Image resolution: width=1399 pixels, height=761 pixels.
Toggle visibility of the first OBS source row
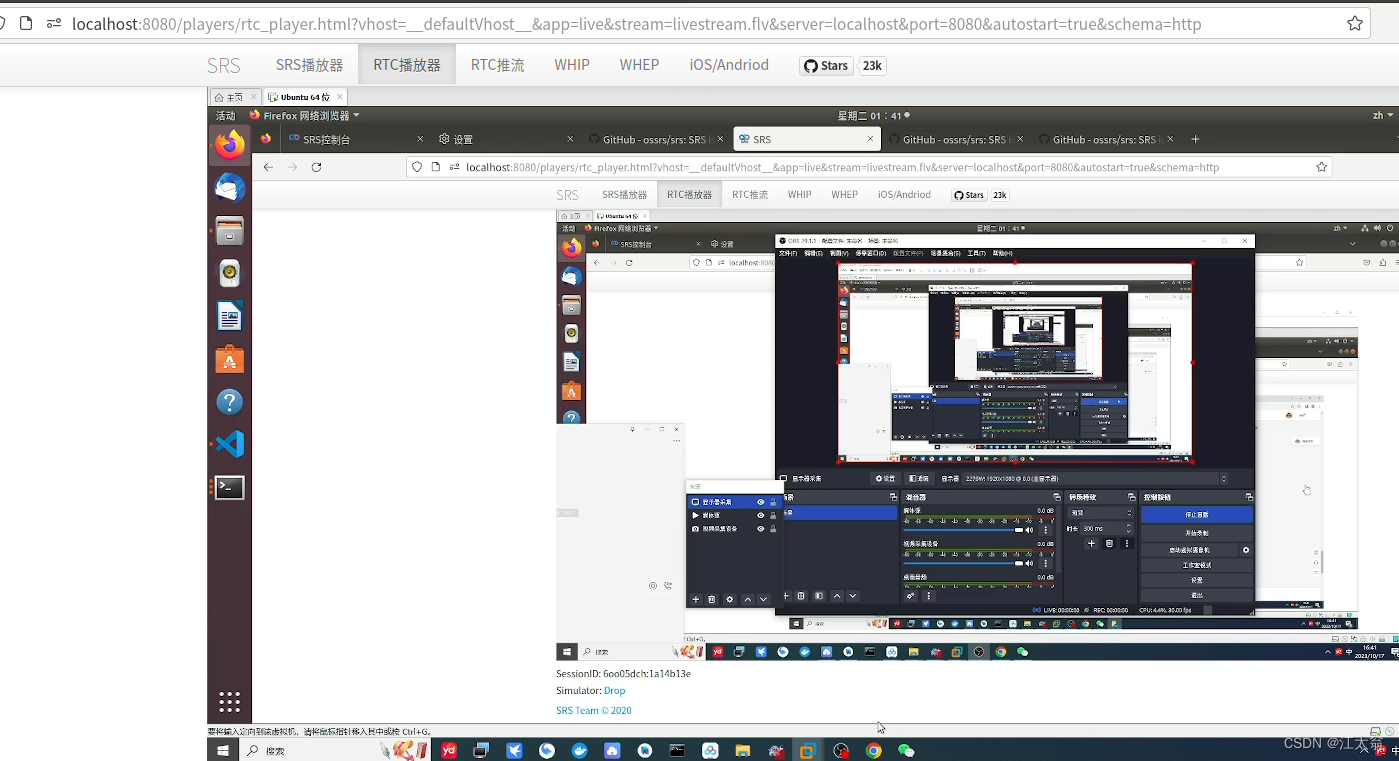760,502
